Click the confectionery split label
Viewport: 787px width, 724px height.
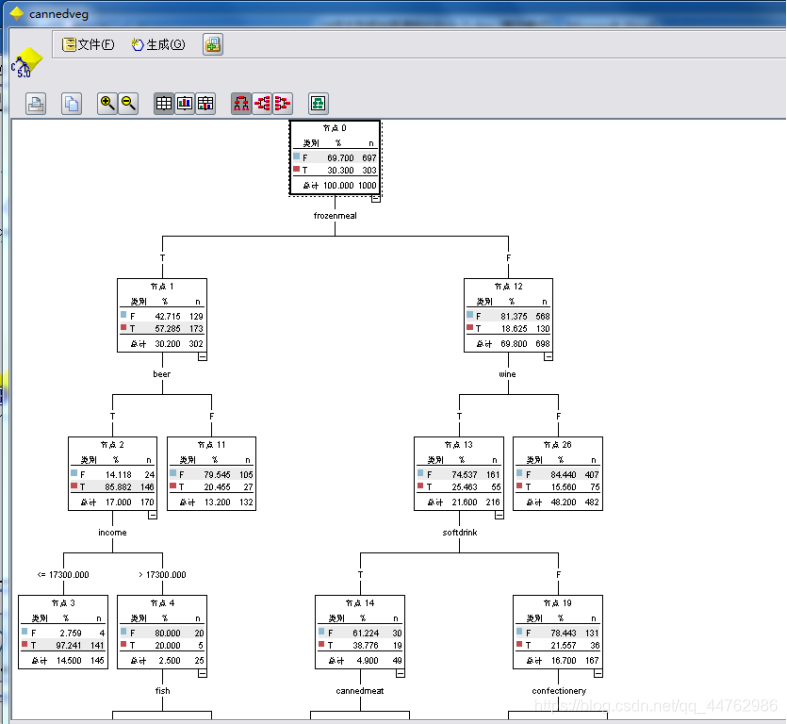tap(559, 691)
